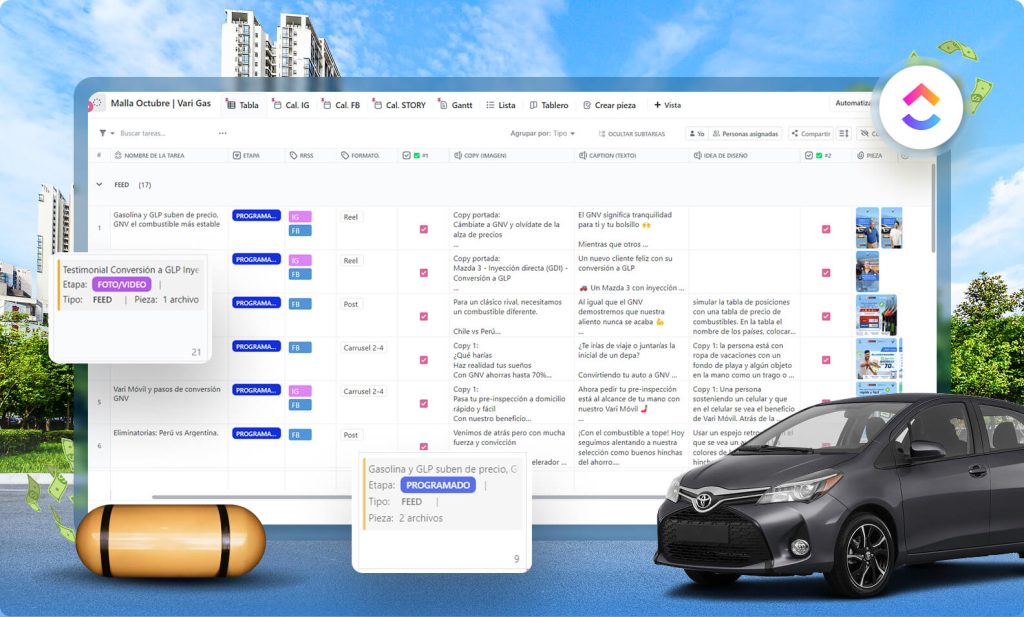
Task: Click Personas asignadas
Action: 745,133
